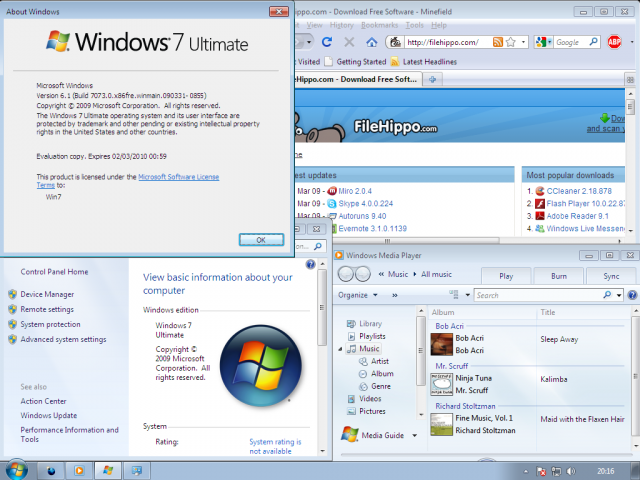Click the Action Center flag tray icon
The height and width of the screenshot is (480, 640).
point(541,471)
